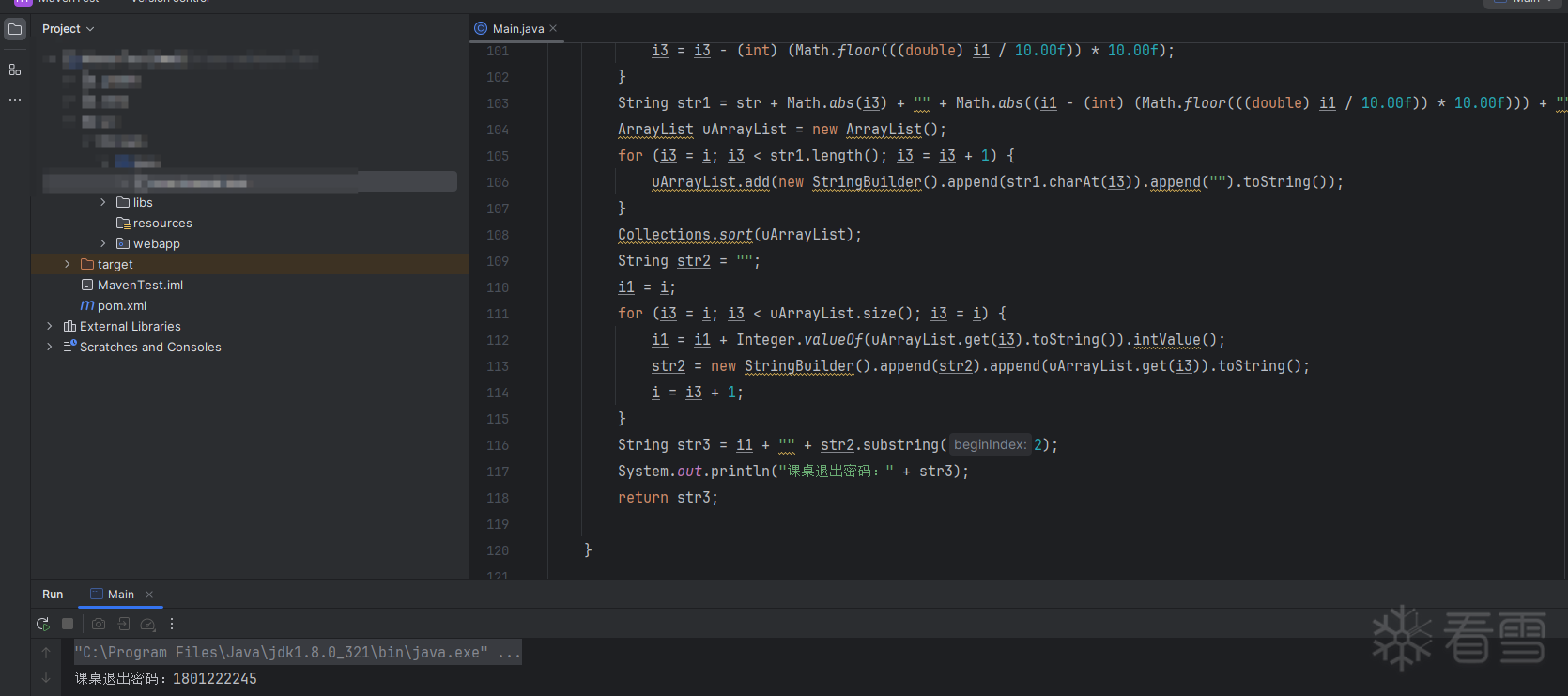
Task: Click the Collections.sort(uArrayList) statement
Action: 740,235
